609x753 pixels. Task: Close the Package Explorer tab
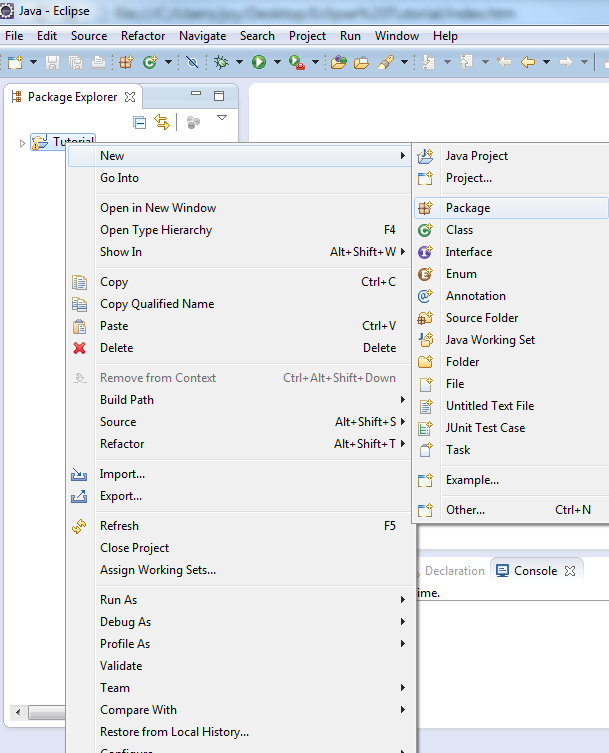pyautogui.click(x=130, y=97)
